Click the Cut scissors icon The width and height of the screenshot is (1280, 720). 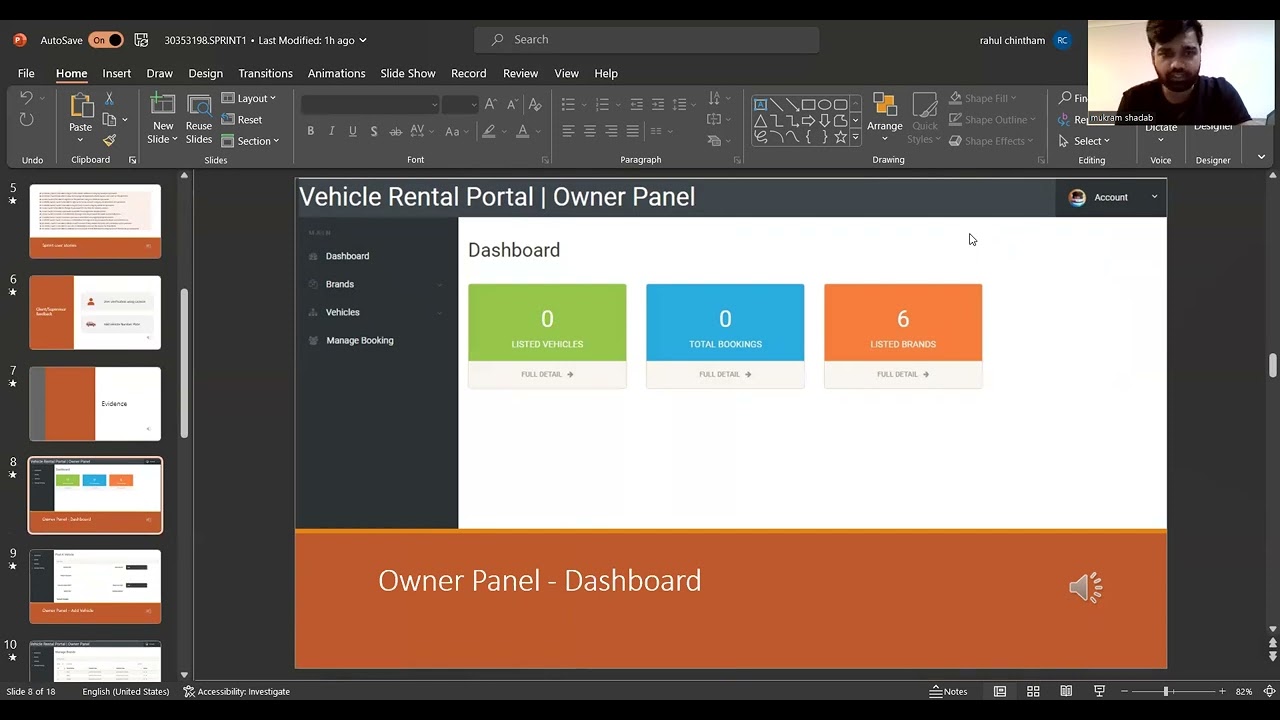pos(109,98)
